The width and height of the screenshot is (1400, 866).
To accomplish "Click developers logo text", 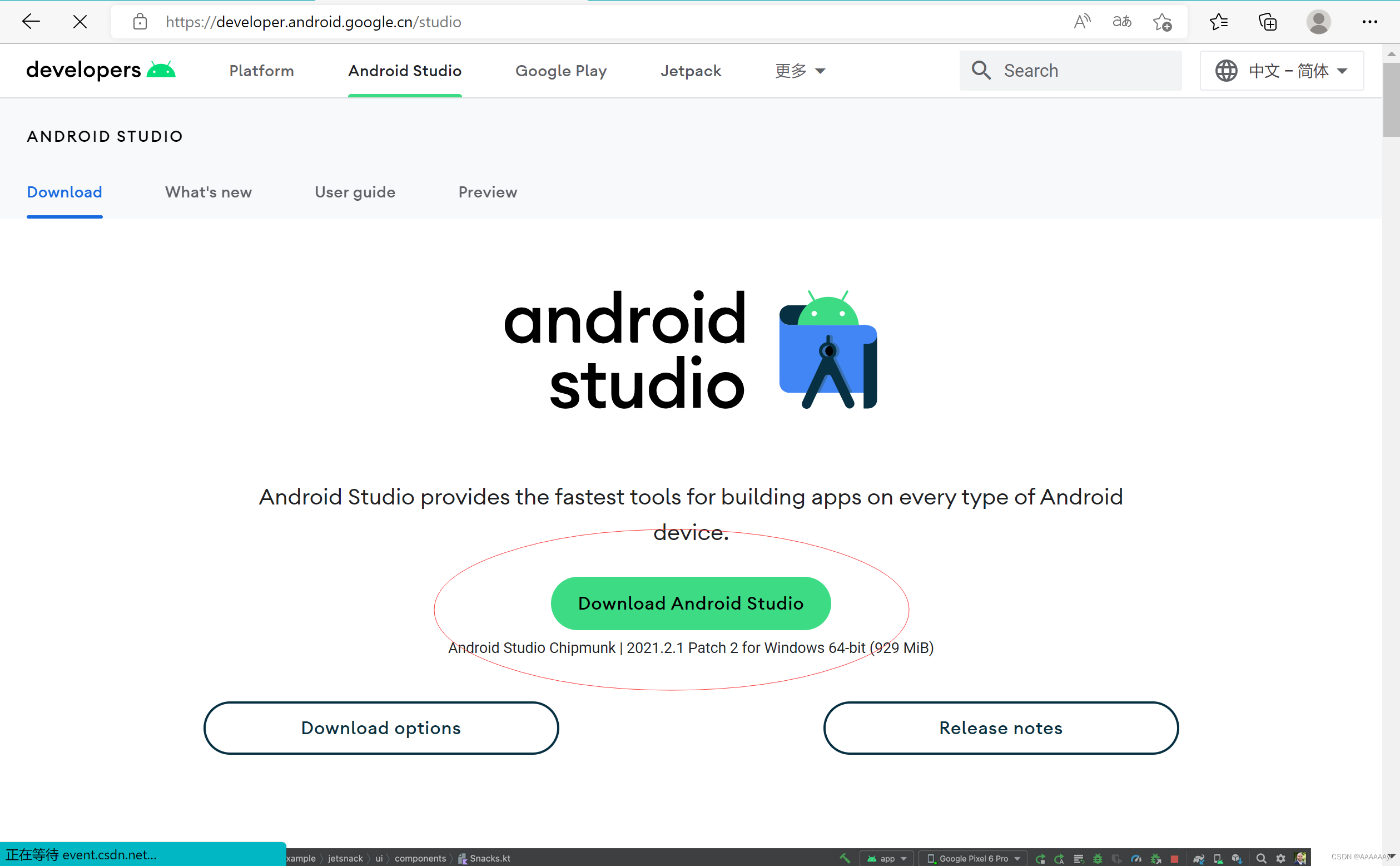I will pos(83,70).
